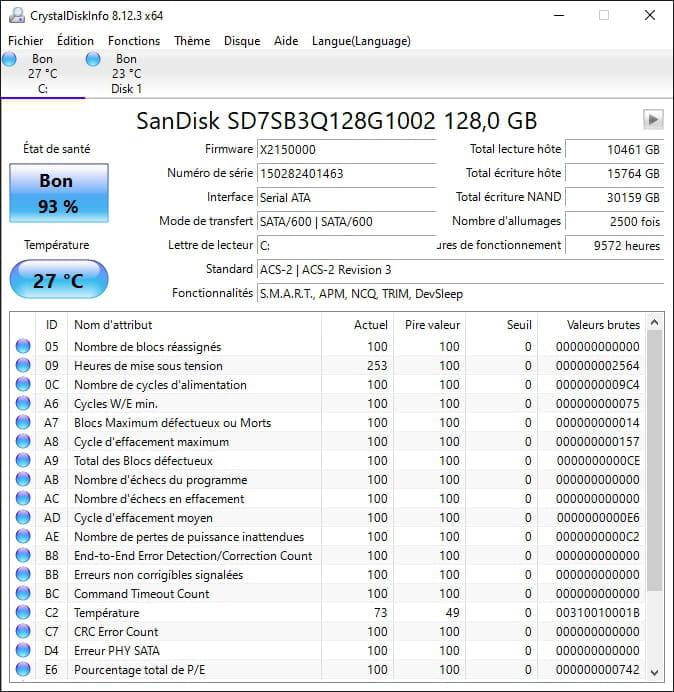Select row CRC Error Count
The width and height of the screenshot is (674, 692).
[x=328, y=631]
